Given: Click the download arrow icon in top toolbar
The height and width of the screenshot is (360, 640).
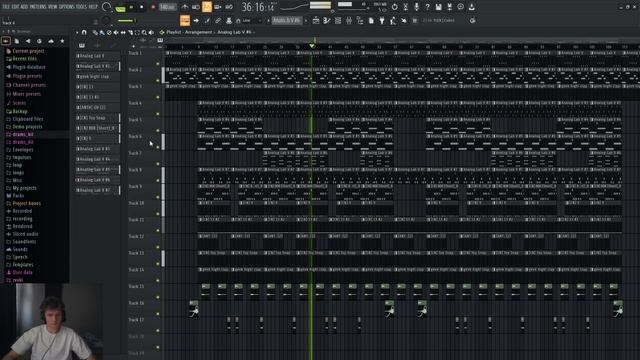Looking at the screenshot, I should click(x=471, y=7).
